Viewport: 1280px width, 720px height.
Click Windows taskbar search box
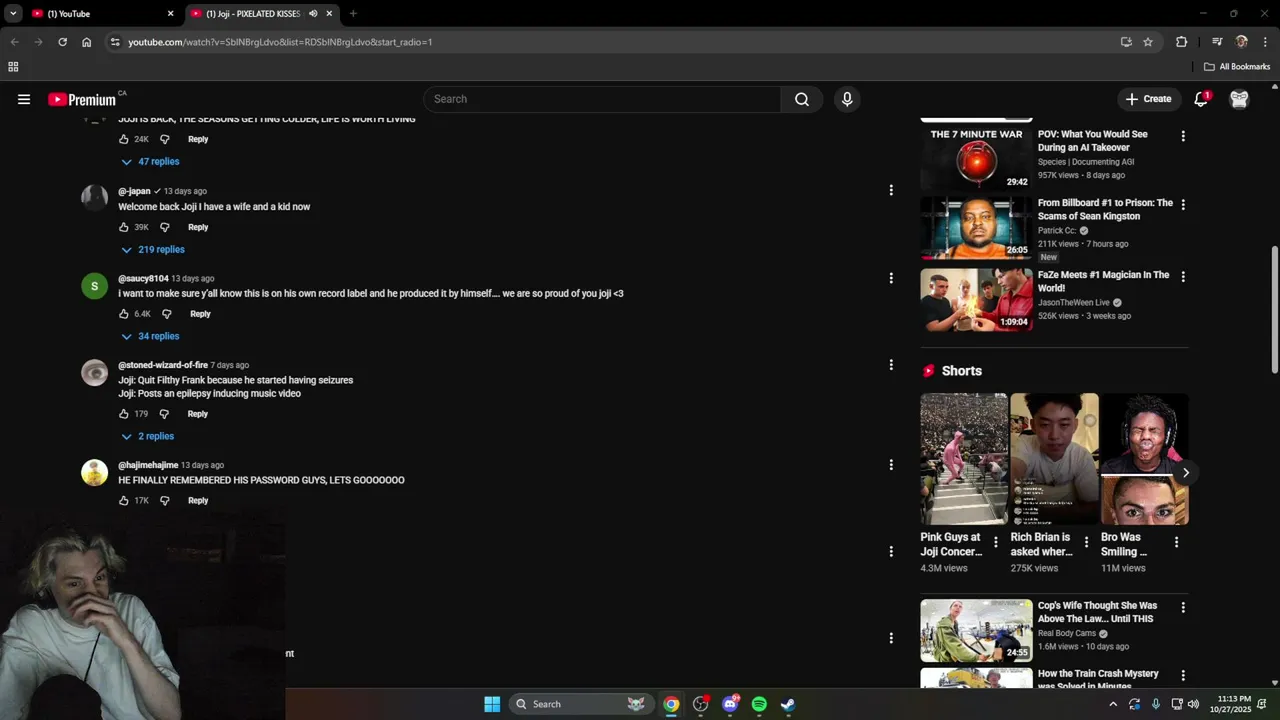click(581, 704)
